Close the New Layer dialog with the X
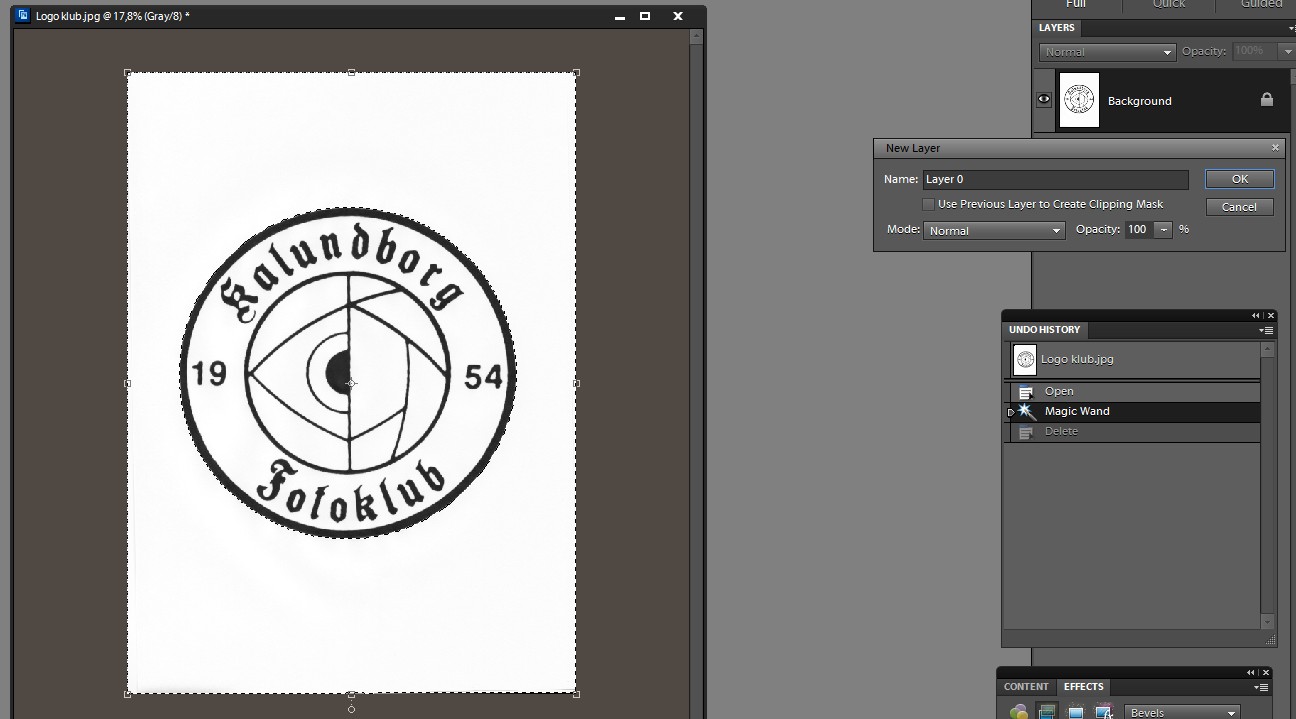The height and width of the screenshot is (719, 1296). (1275, 148)
